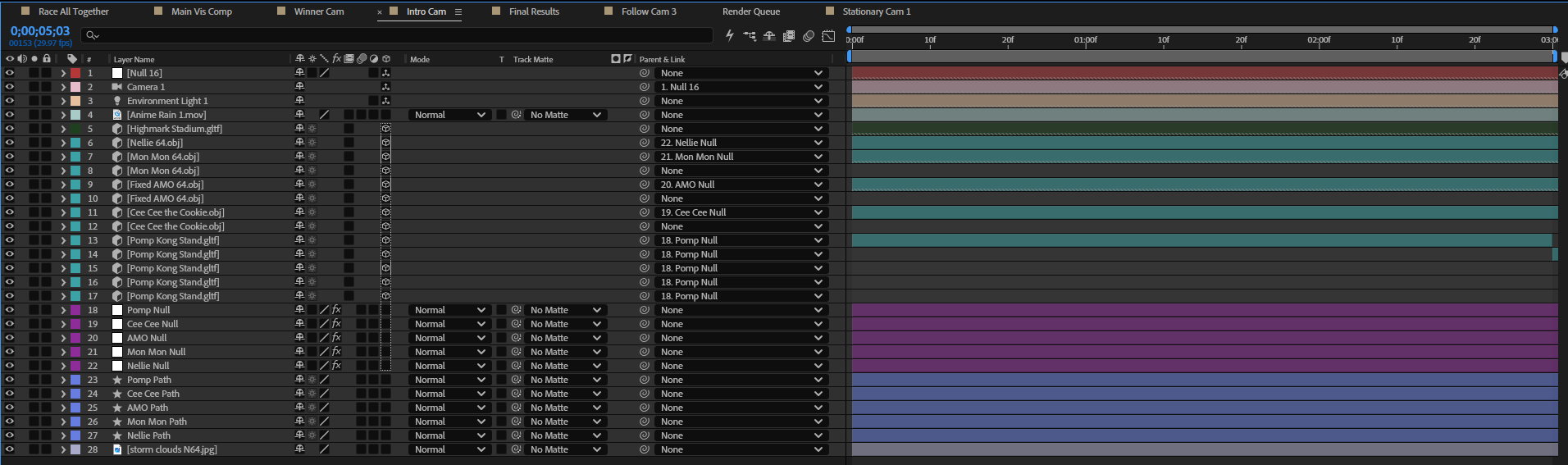Click the purple label swatch of AMO Null
The height and width of the screenshot is (465, 1568).
click(x=75, y=338)
